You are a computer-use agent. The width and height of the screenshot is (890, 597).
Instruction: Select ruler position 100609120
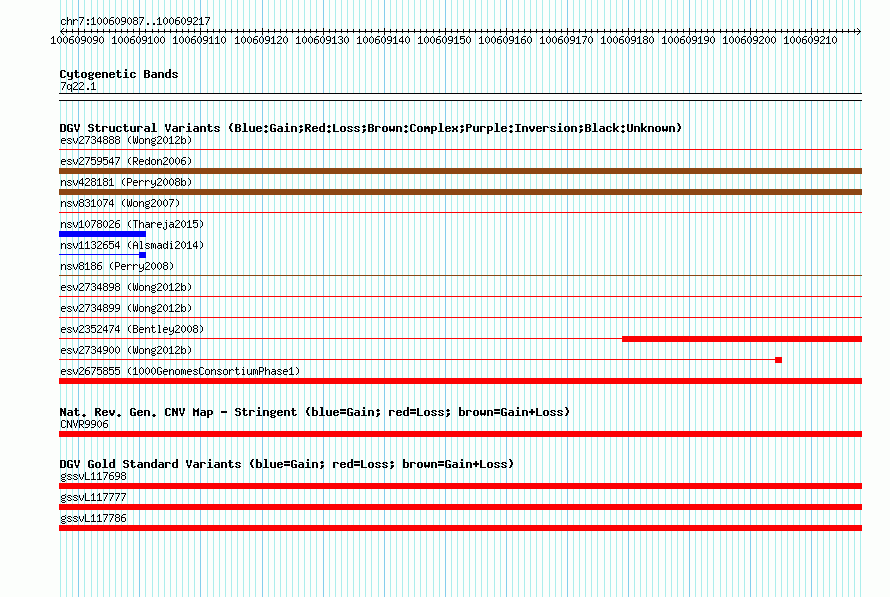[x=261, y=40]
